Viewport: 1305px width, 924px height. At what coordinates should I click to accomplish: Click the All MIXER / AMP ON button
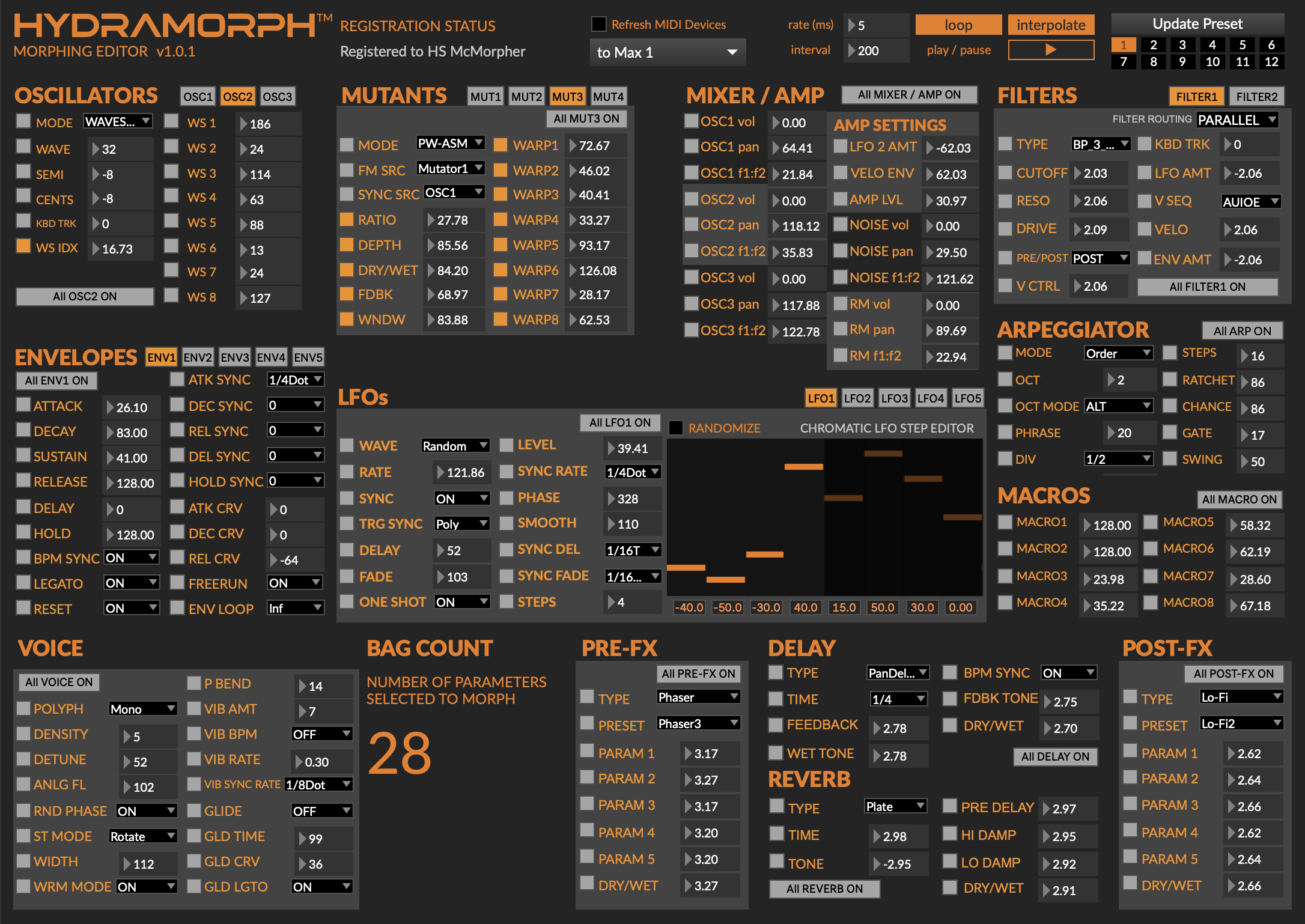(909, 94)
